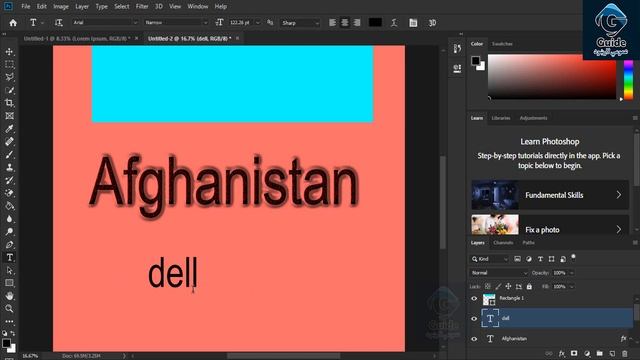Select the Rectangular Marquee tool
640x360 pixels.
[9, 64]
